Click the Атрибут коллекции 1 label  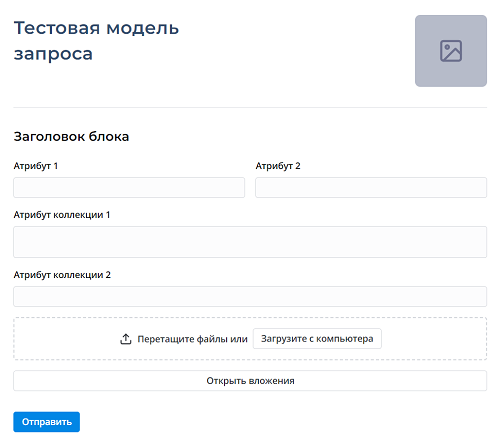(x=62, y=215)
